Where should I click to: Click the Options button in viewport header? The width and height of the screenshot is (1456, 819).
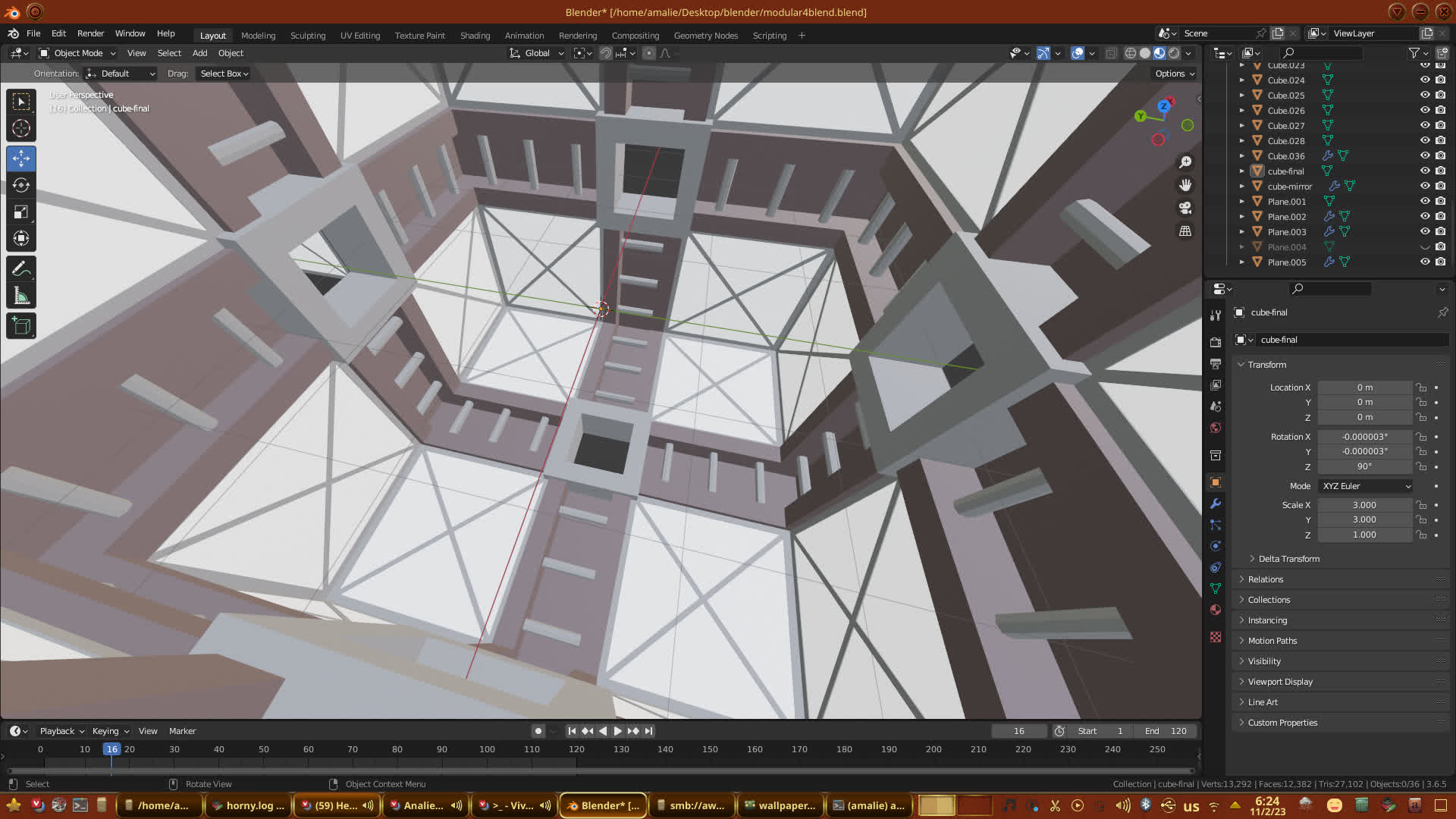[x=1174, y=74]
